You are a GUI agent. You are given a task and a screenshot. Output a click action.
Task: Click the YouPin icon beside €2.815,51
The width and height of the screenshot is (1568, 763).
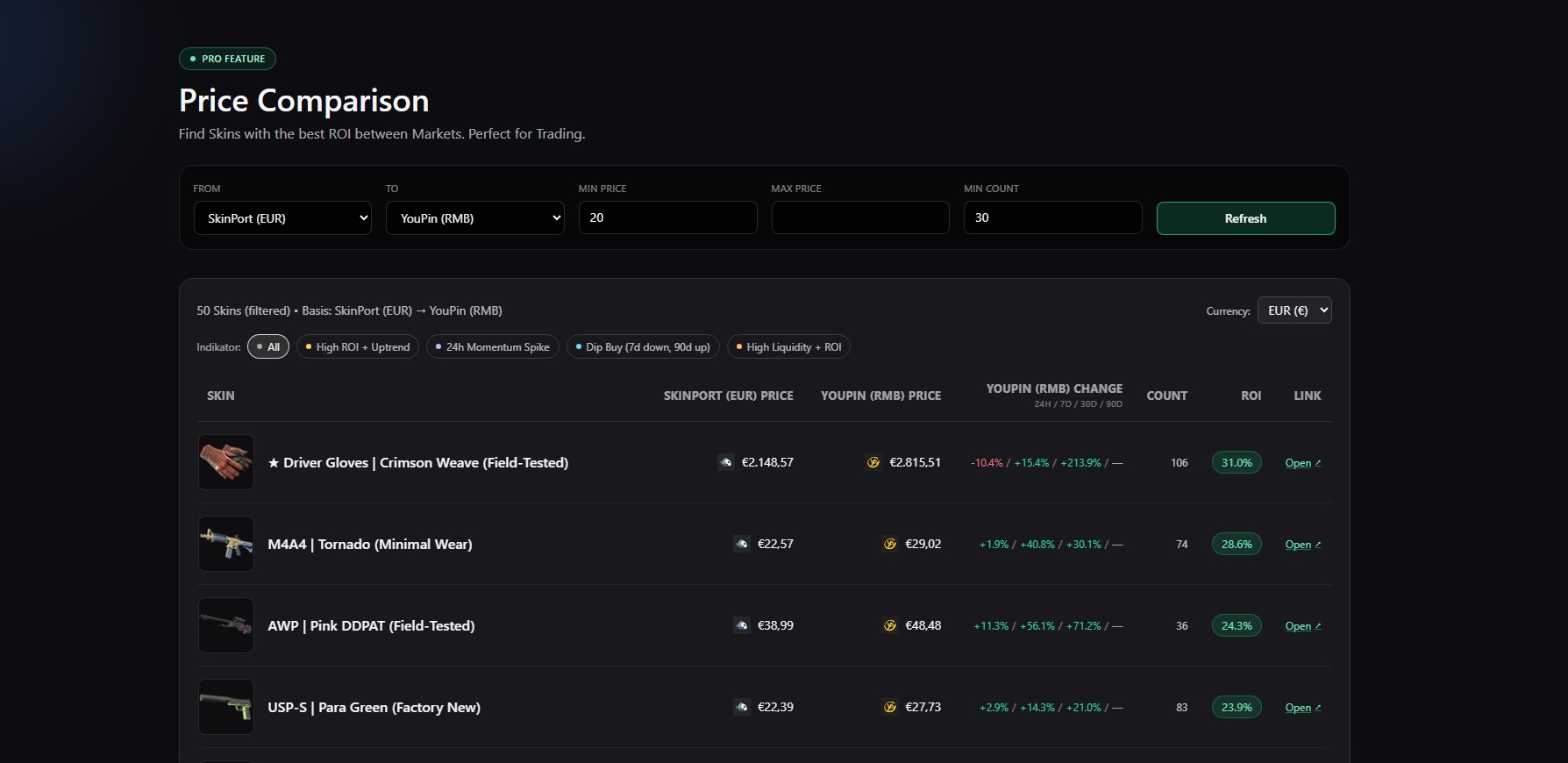873,462
